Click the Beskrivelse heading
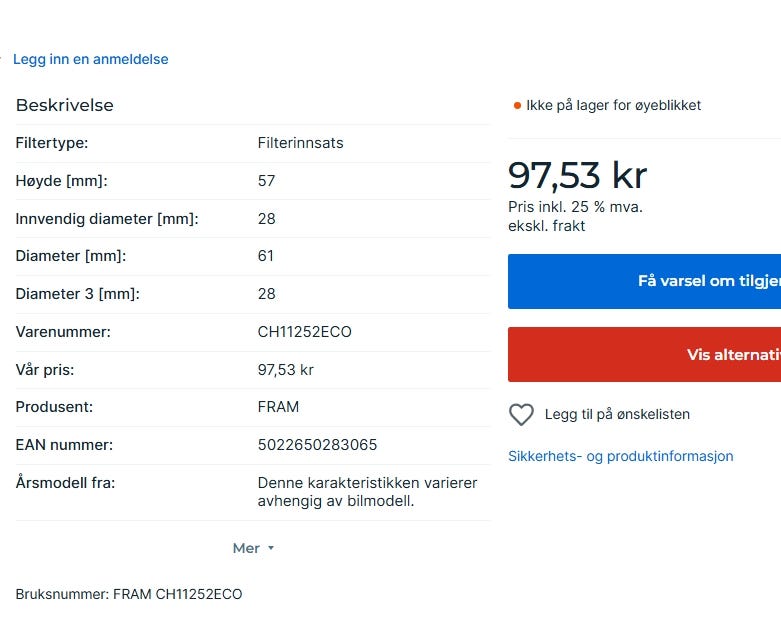The image size is (781, 621). coord(65,105)
